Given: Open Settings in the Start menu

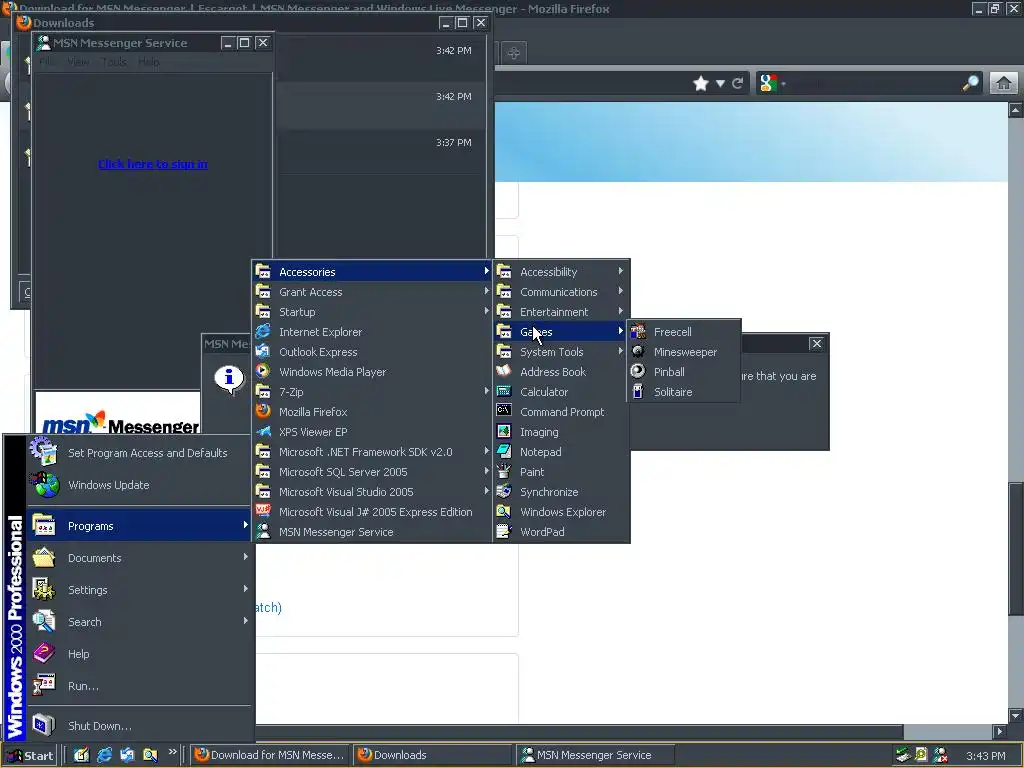Looking at the screenshot, I should [140, 590].
